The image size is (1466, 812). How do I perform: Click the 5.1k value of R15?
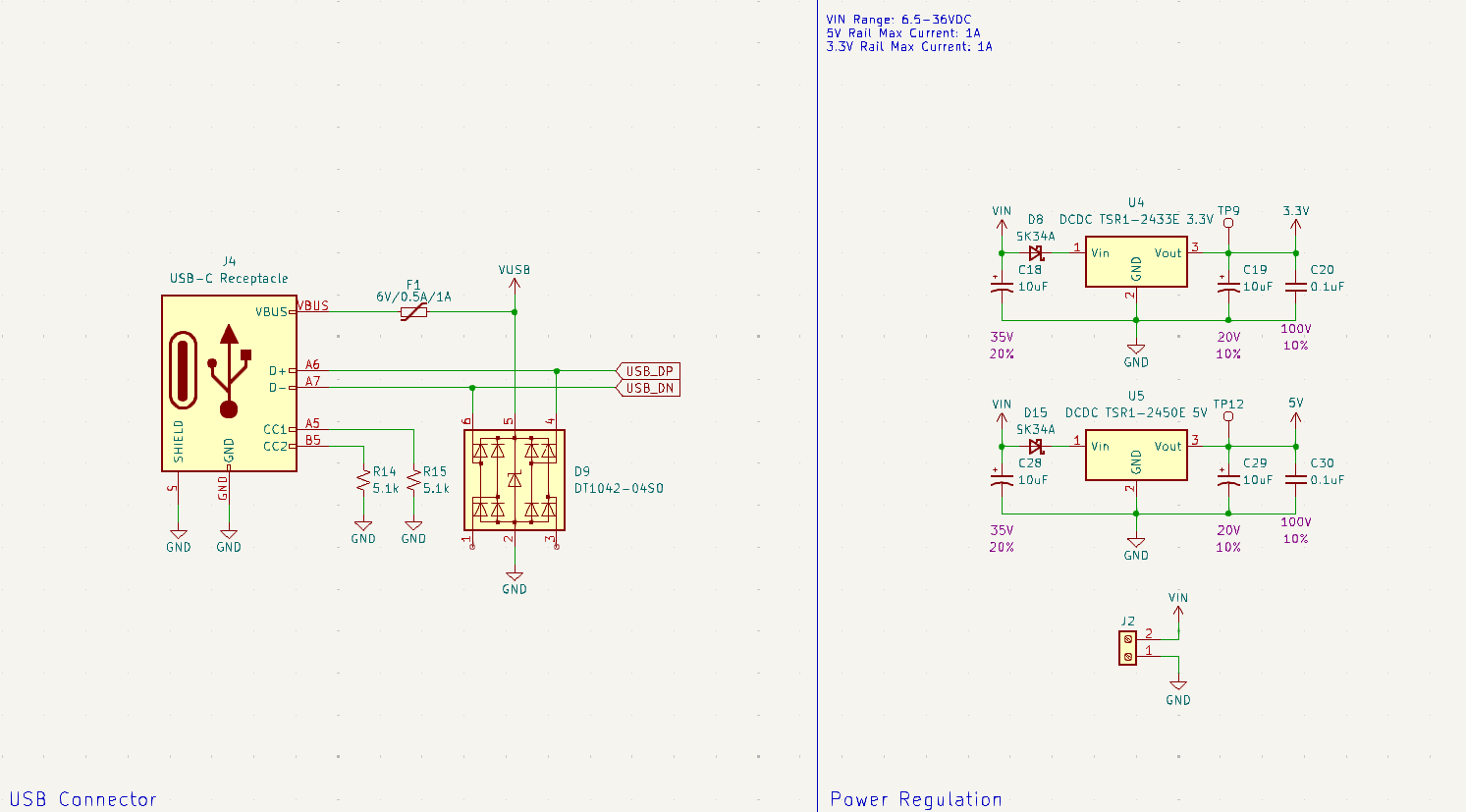pyautogui.click(x=436, y=488)
